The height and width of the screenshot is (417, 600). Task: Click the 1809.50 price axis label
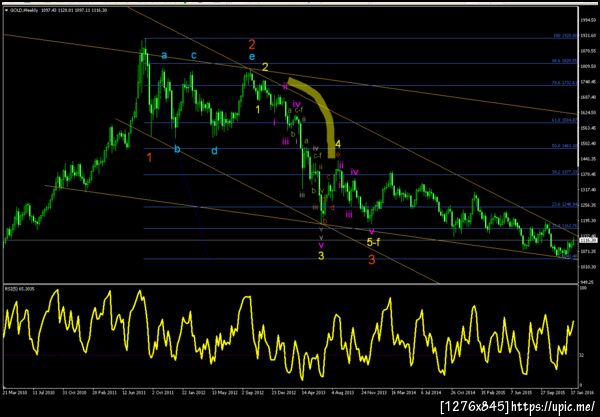pyautogui.click(x=587, y=66)
